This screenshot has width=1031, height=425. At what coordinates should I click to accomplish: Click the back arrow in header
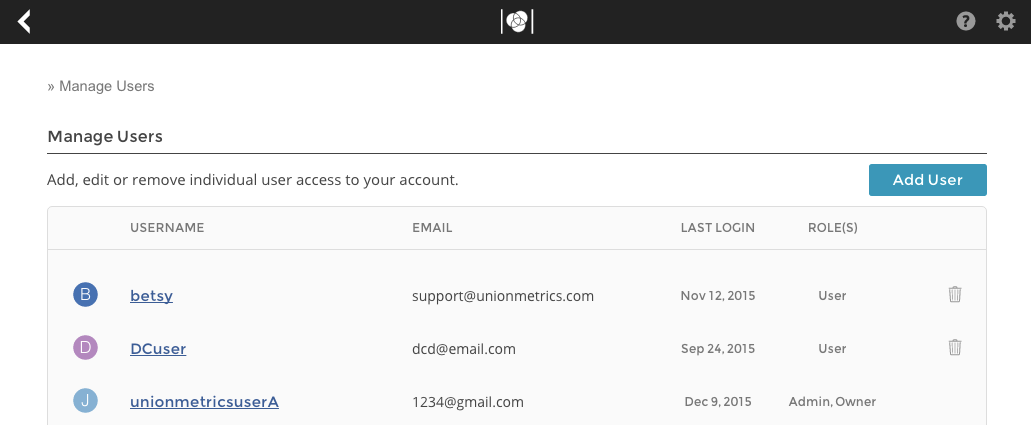click(25, 21)
